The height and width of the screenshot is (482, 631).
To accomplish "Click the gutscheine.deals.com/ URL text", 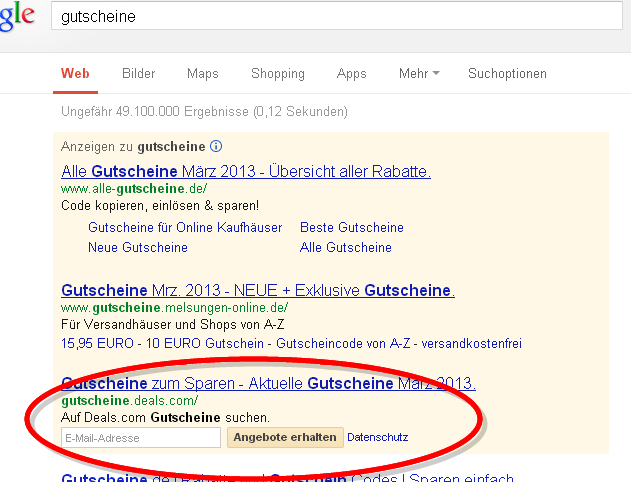I will click(x=130, y=401).
